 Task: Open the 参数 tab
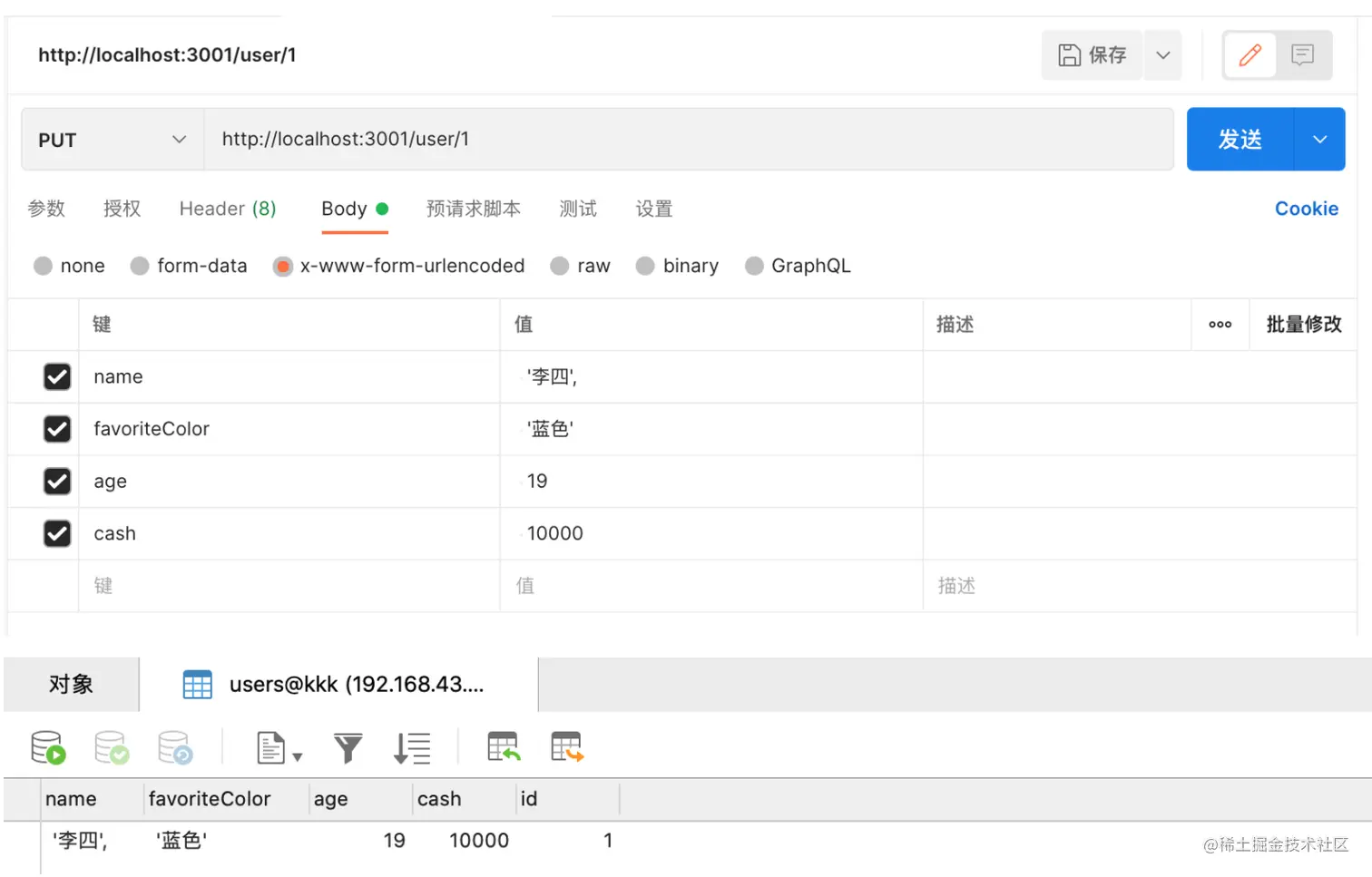tap(46, 209)
